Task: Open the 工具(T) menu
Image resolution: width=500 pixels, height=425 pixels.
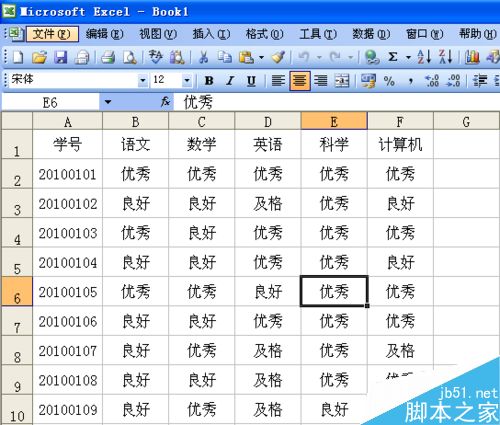Action: click(x=318, y=34)
